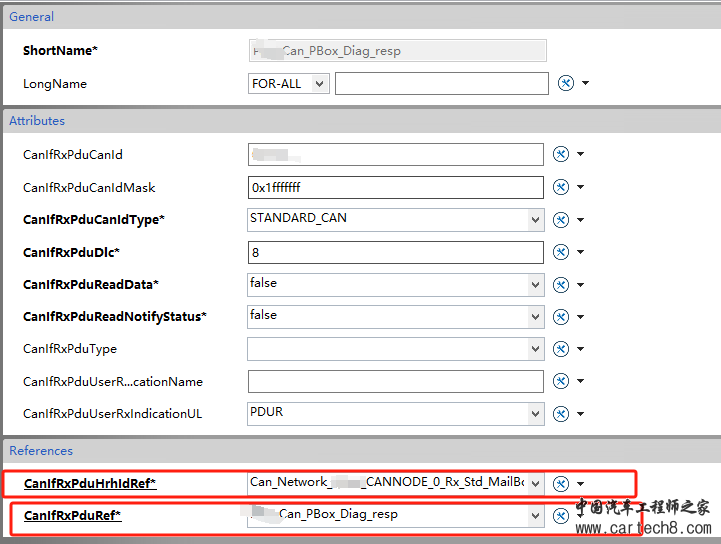Open the arrow menu next to CanIfRxPduUserRxIndicationName

(580, 382)
